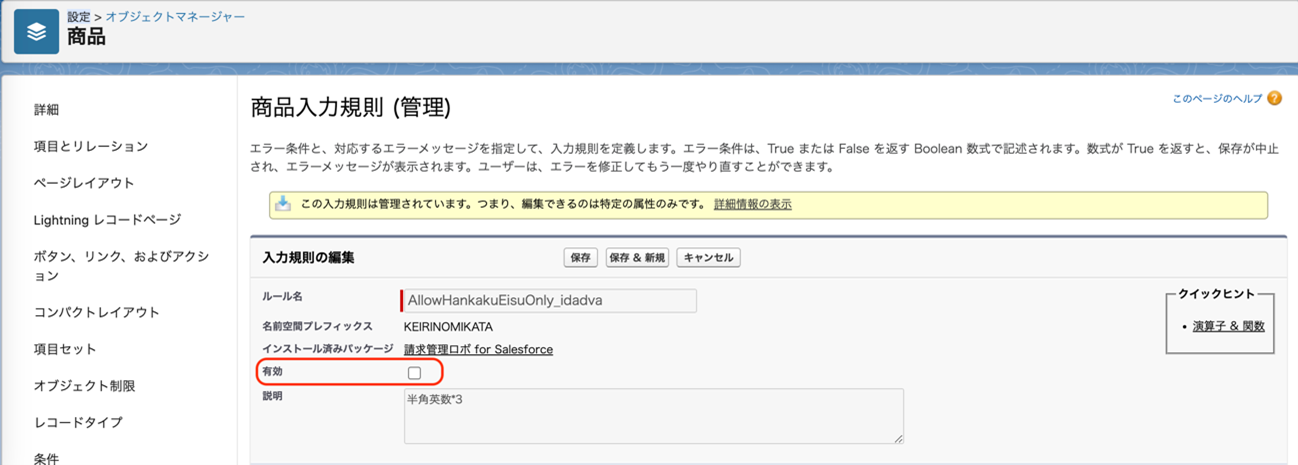The image size is (1298, 465).
Task: Open the 演算子 & 関数 quick hint link
Action: click(1228, 326)
